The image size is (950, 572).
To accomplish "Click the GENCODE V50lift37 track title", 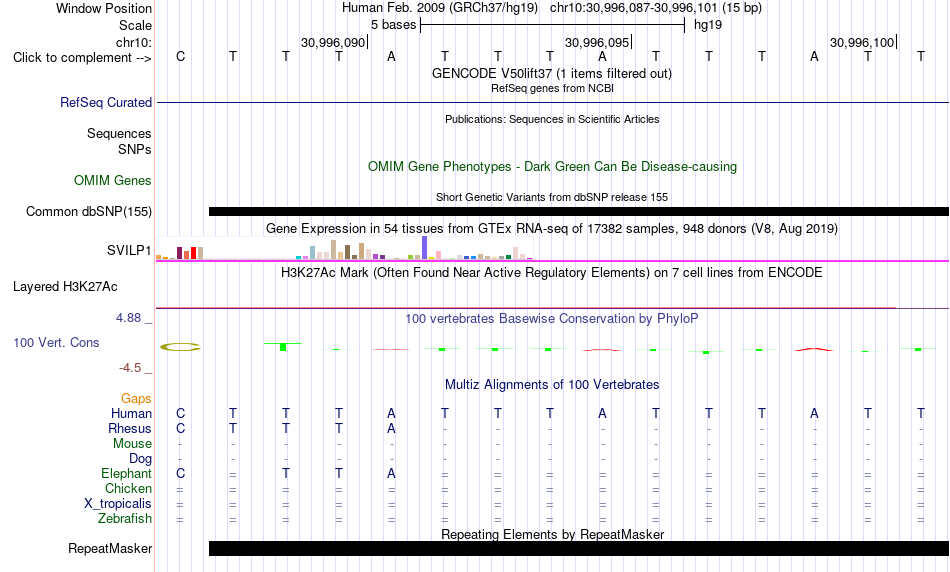I will [552, 73].
